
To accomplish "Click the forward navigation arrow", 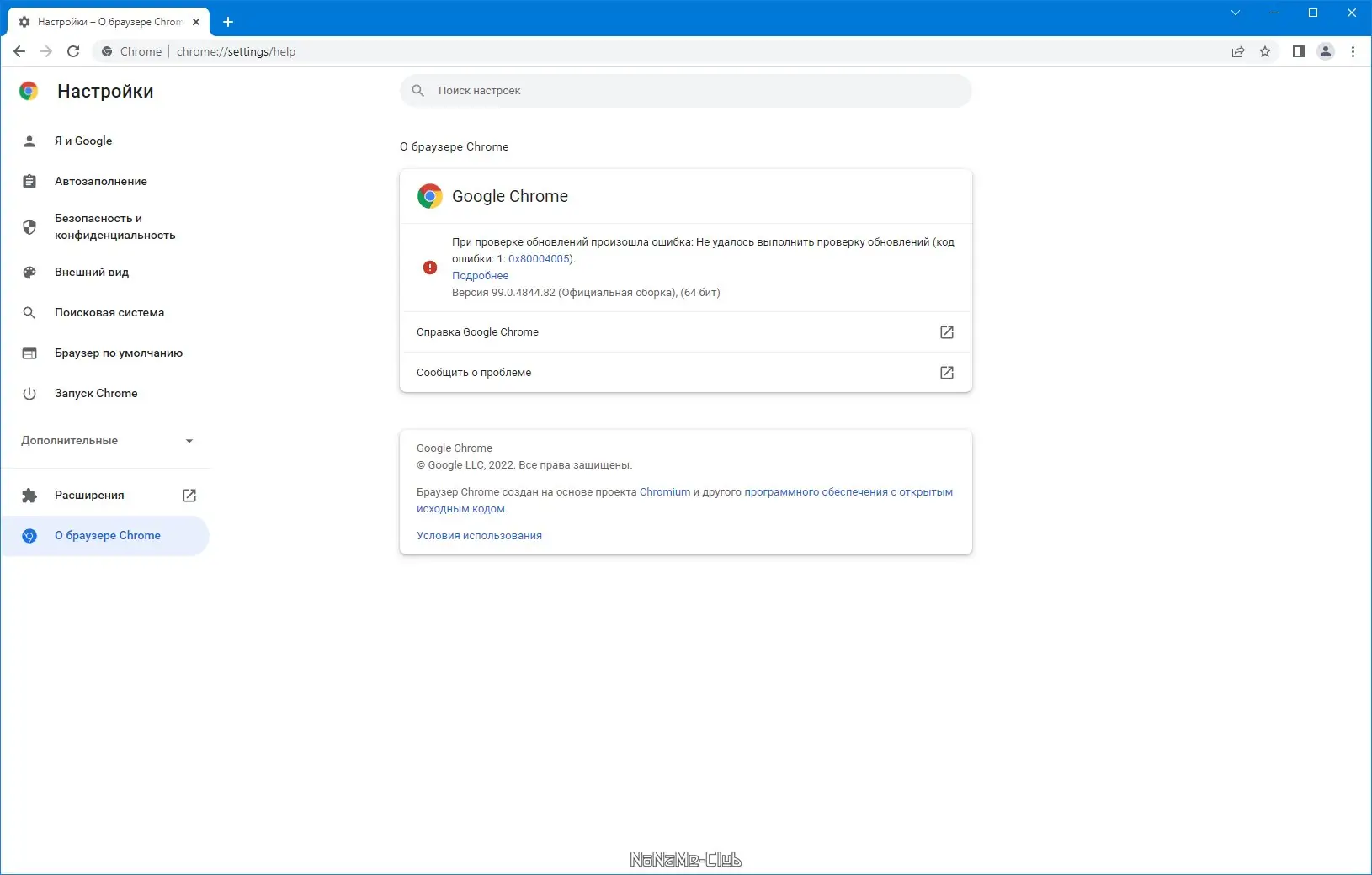I will tap(46, 51).
